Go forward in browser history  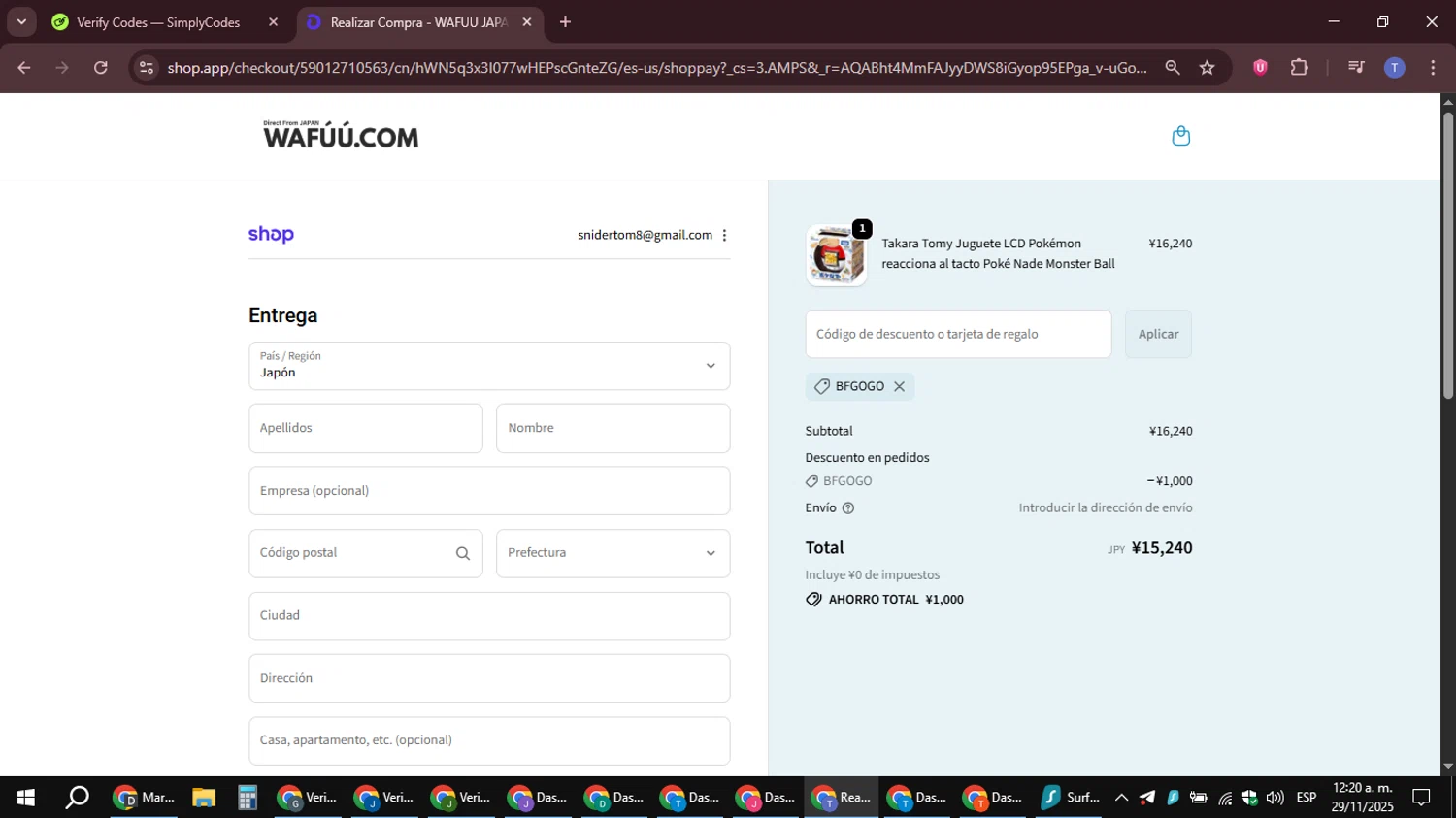pos(62,67)
